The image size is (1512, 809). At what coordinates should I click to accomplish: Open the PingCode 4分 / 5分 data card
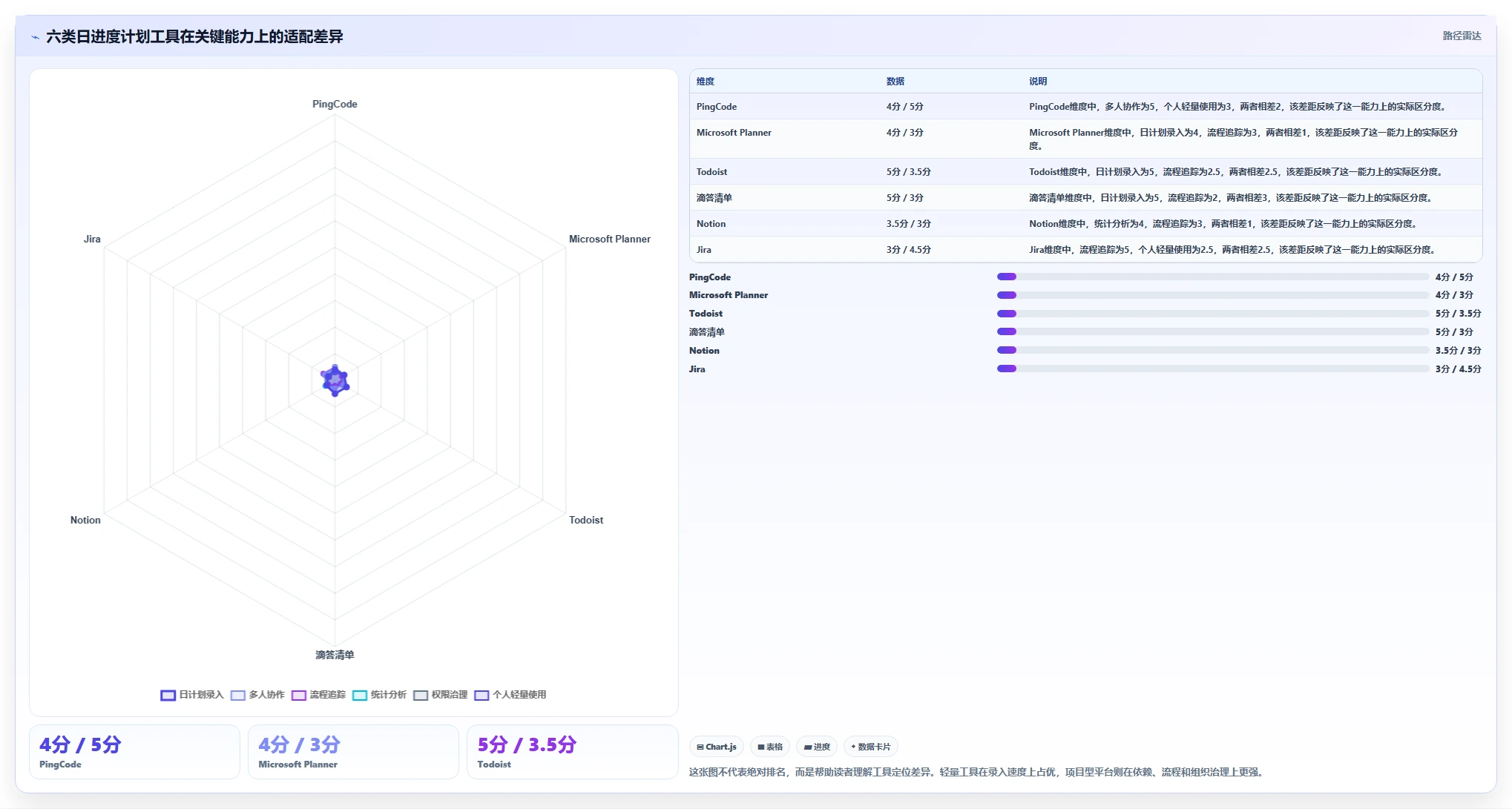pyautogui.click(x=134, y=752)
